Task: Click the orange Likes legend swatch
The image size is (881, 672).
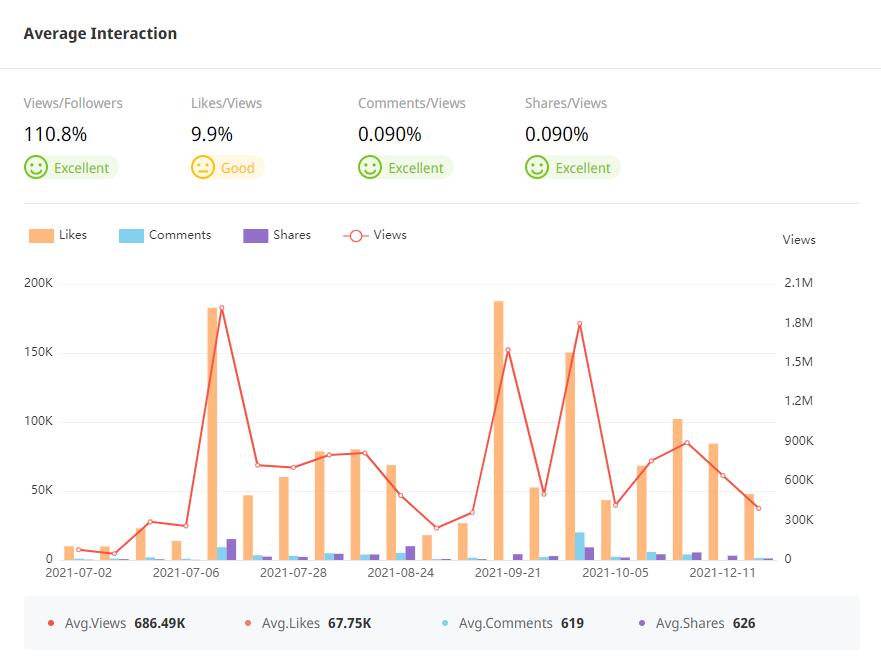Action: click(41, 236)
